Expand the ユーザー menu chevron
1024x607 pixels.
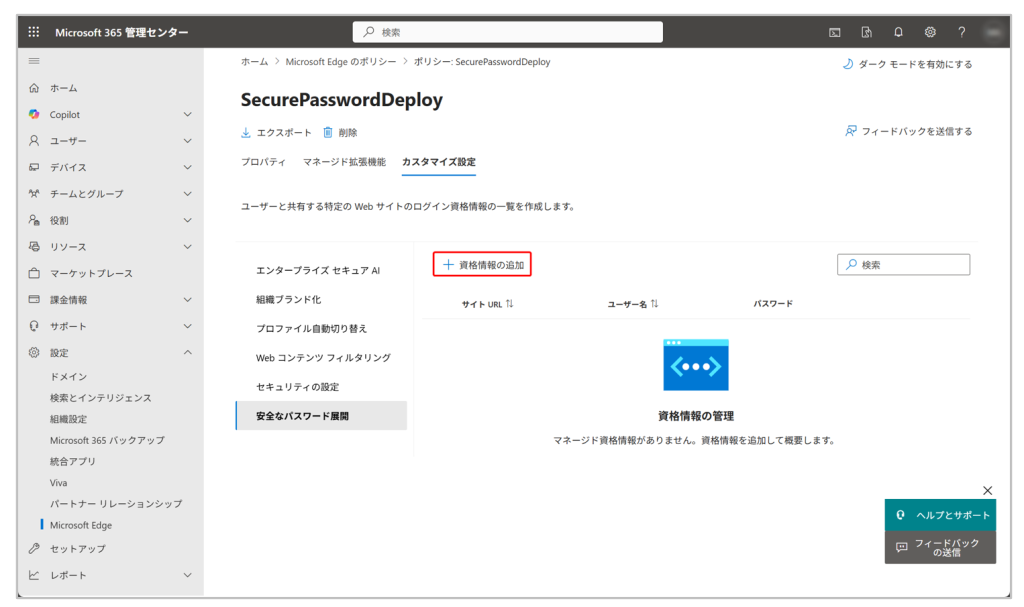[x=187, y=140]
